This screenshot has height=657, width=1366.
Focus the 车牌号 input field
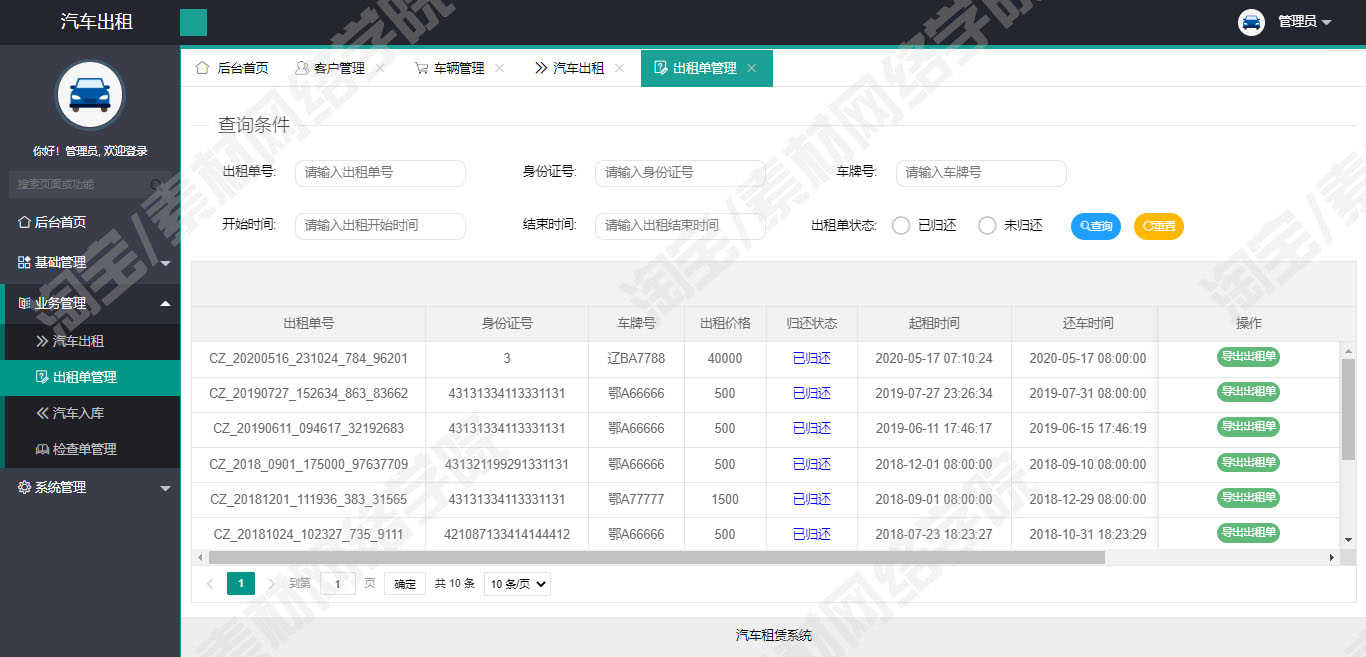click(x=981, y=173)
